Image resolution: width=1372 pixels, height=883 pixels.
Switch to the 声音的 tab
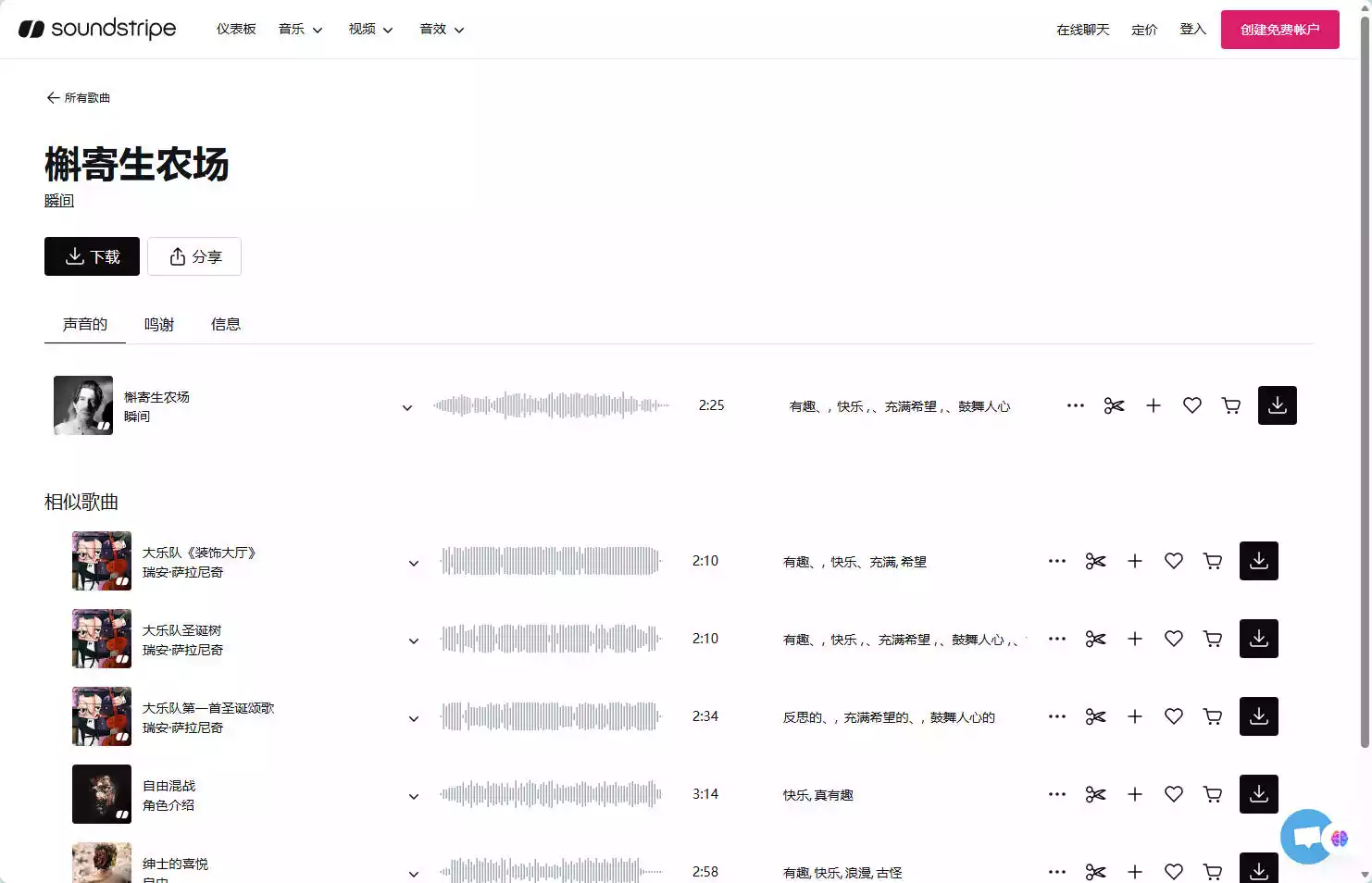[85, 324]
